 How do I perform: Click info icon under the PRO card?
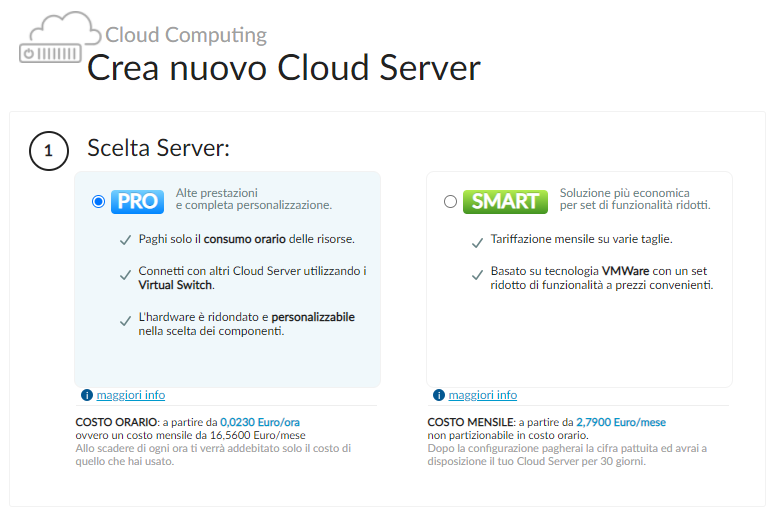click(86, 395)
